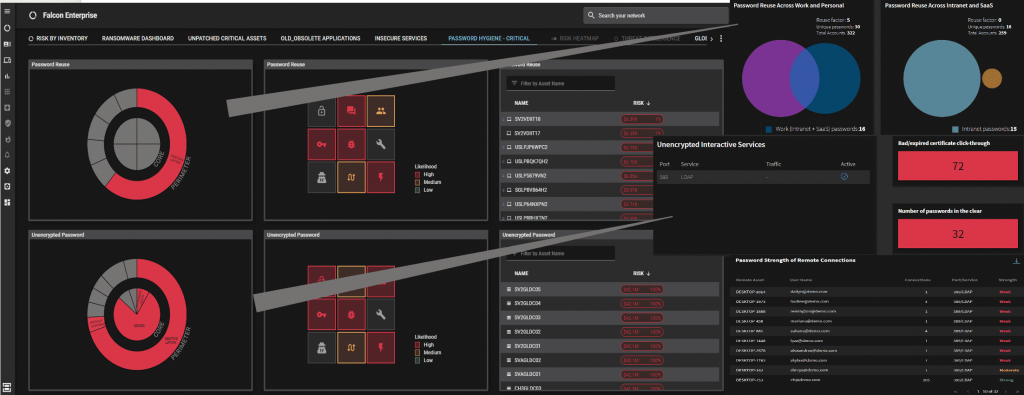The width and height of the screenshot is (1024, 395).
Task: Click the red 72 bad certificate tile
Action: coord(958,166)
